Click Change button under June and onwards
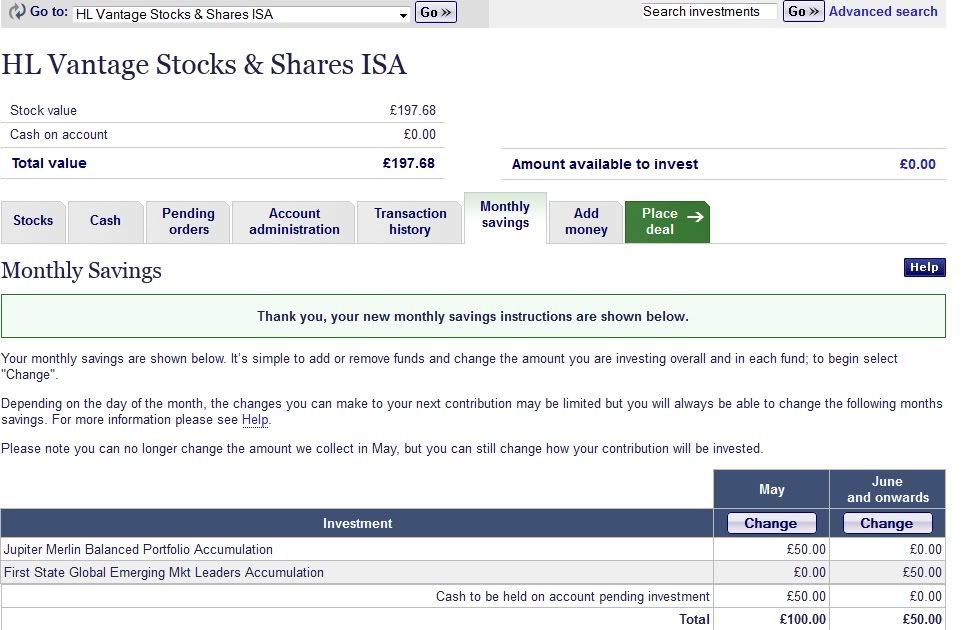Viewport: 965px width, 630px height. point(887,524)
